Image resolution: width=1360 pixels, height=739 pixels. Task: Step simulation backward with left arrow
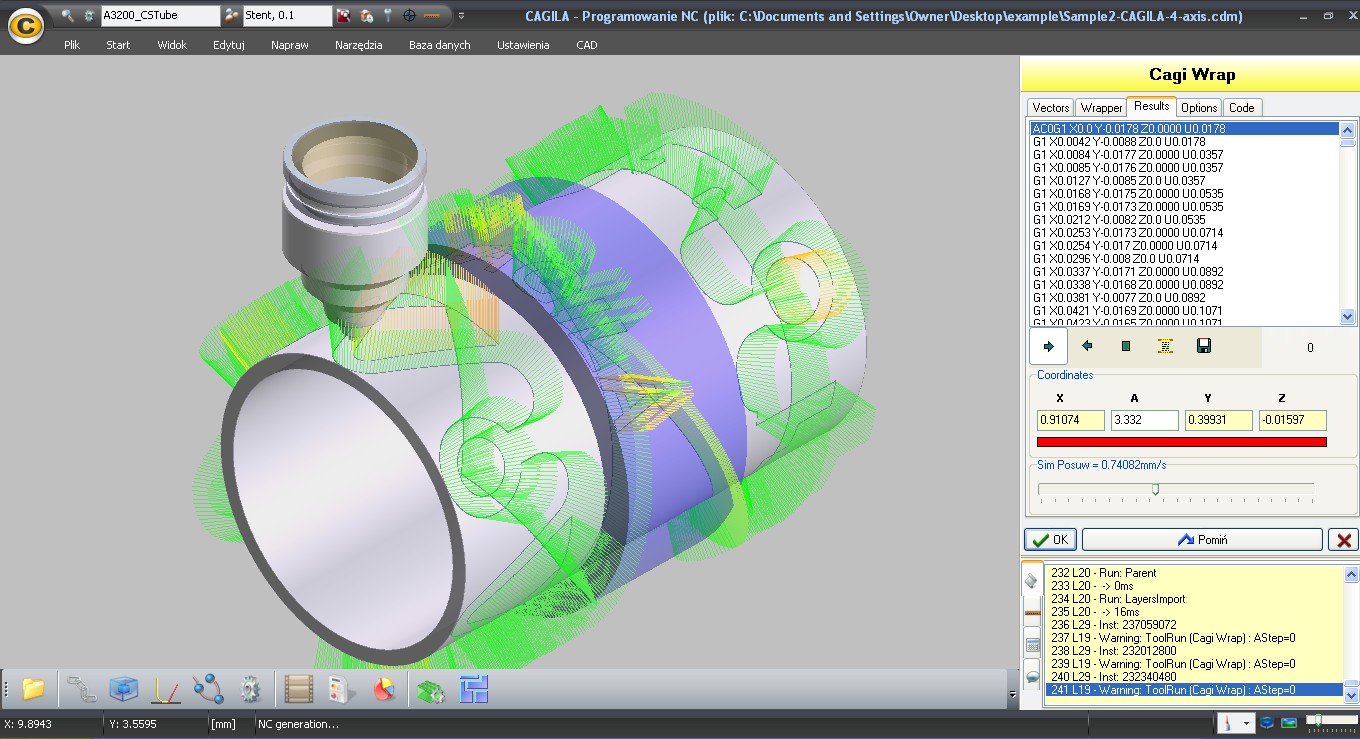click(x=1088, y=347)
